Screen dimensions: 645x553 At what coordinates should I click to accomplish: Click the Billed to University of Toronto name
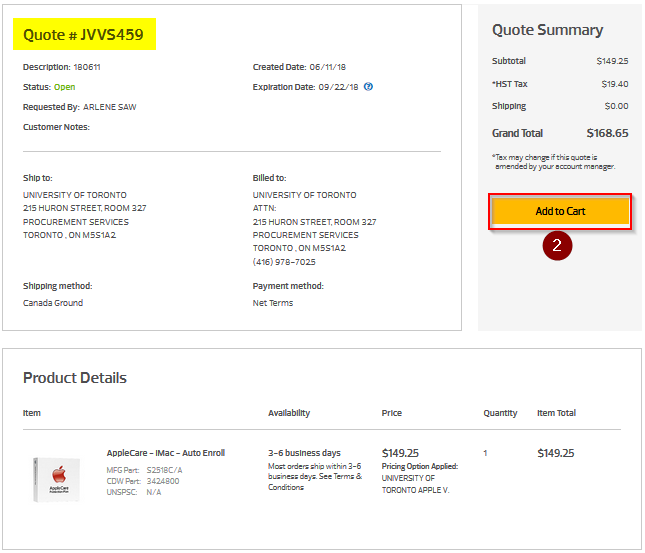(x=304, y=195)
